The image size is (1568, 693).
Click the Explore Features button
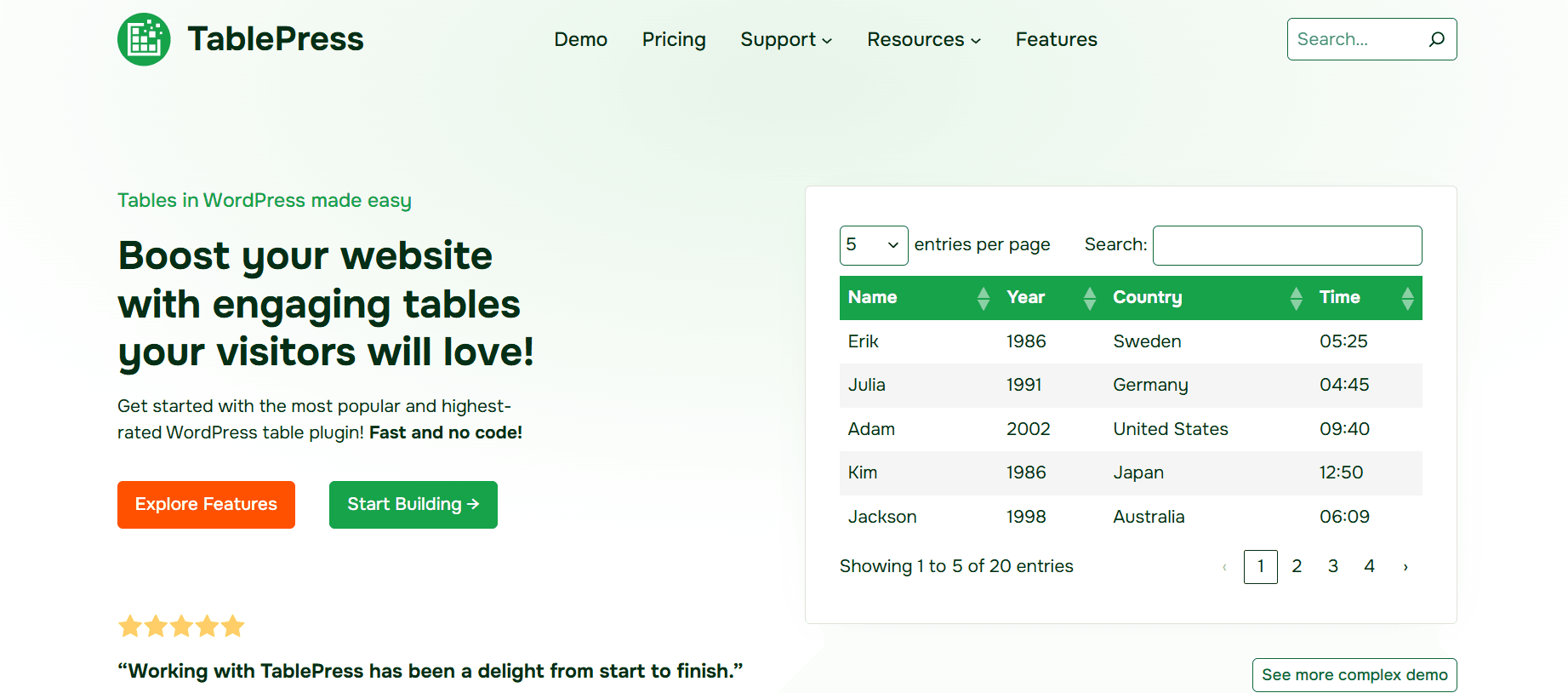(x=206, y=505)
